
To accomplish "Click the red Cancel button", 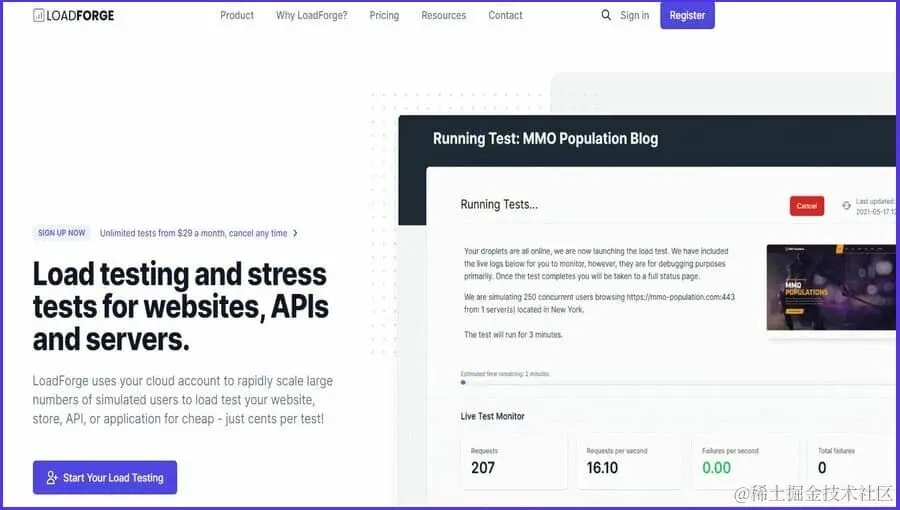I will (x=806, y=206).
